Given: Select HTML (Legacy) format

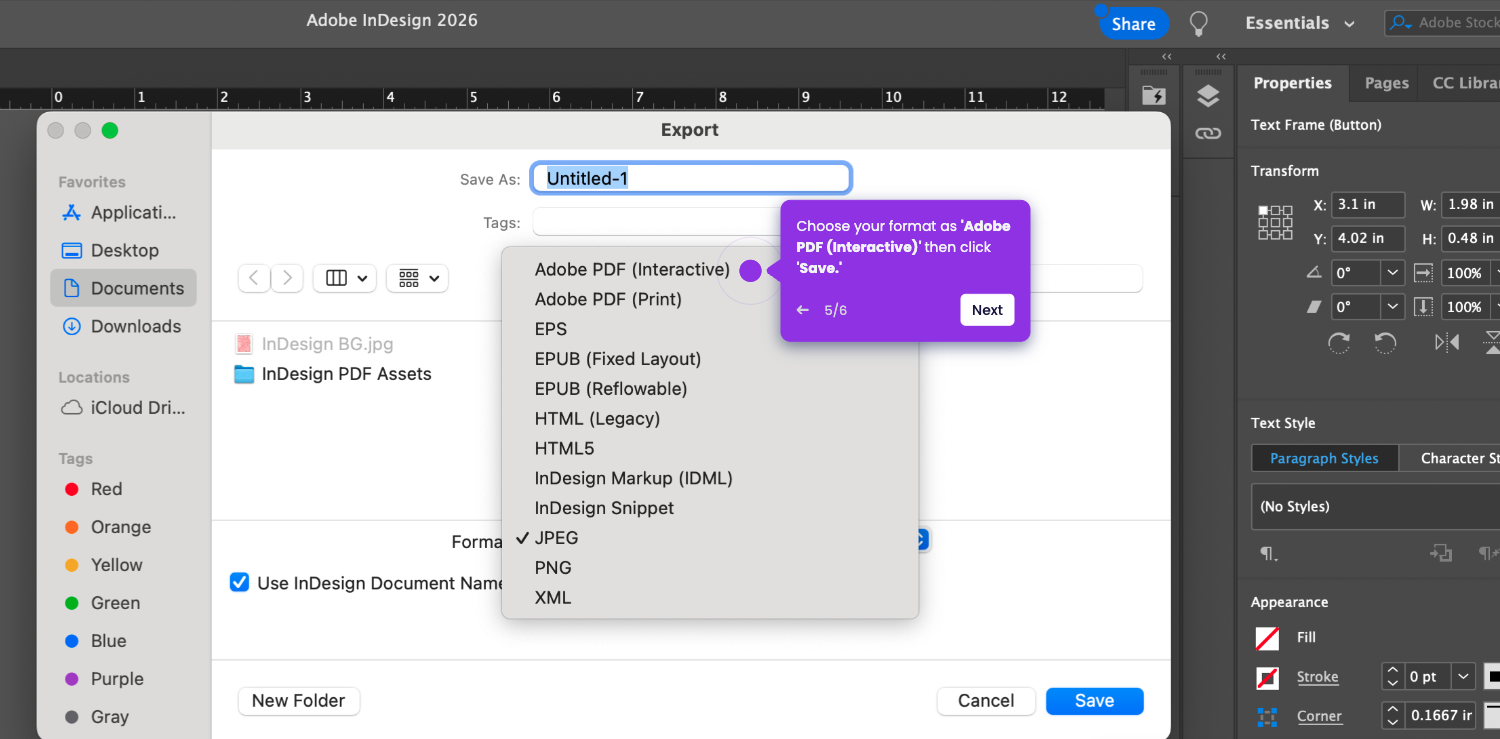Looking at the screenshot, I should coord(597,419).
